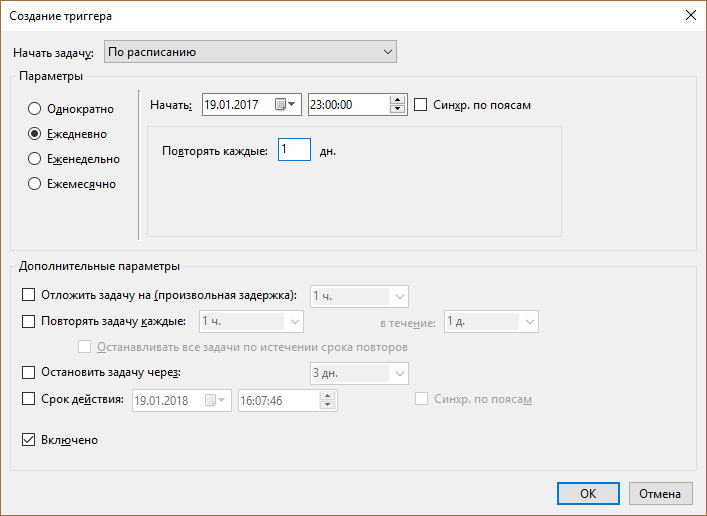Open the Начать задачу dropdown По расписанию
Viewport: 707px width, 516px height.
tap(250, 52)
